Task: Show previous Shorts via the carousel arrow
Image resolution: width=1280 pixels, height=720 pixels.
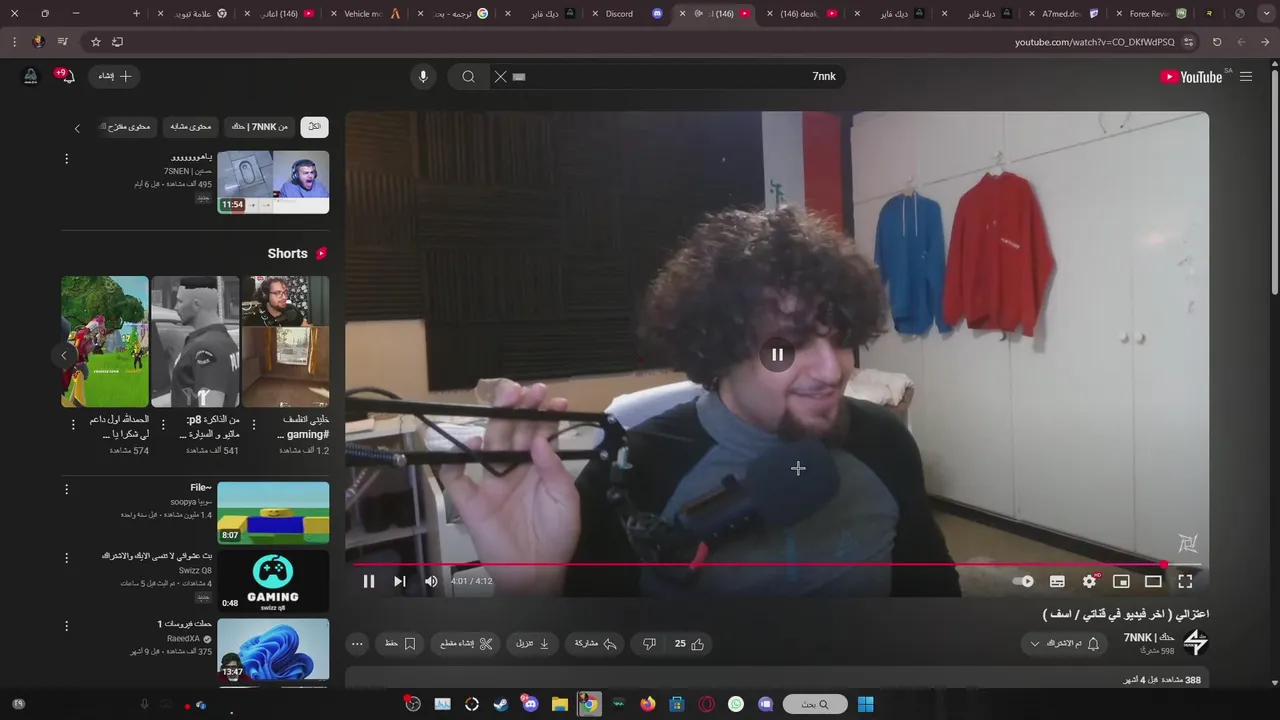Action: pyautogui.click(x=64, y=355)
